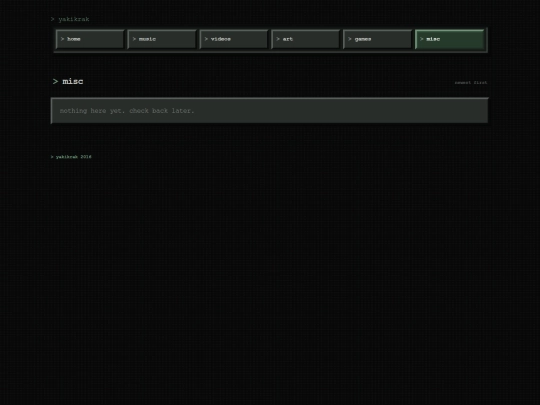
Task: Click the 'nothing here yet. check back later.' message
Action: [x=127, y=111]
